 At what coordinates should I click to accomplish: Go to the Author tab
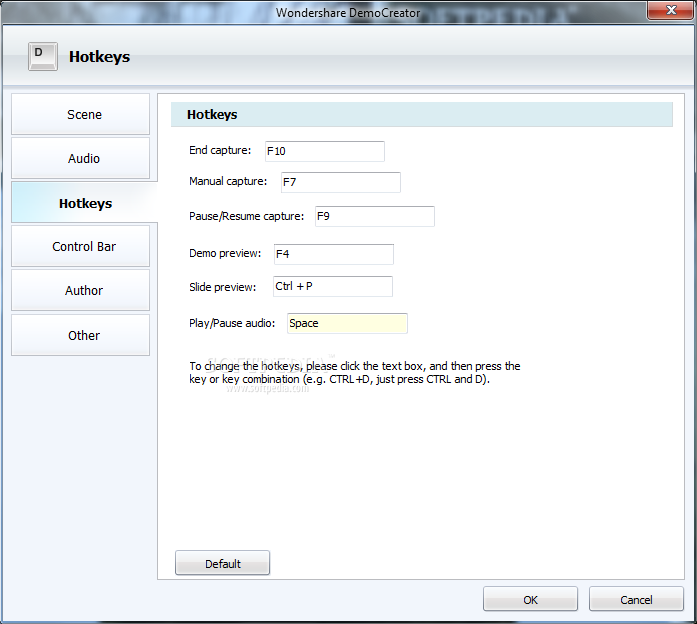[x=80, y=290]
